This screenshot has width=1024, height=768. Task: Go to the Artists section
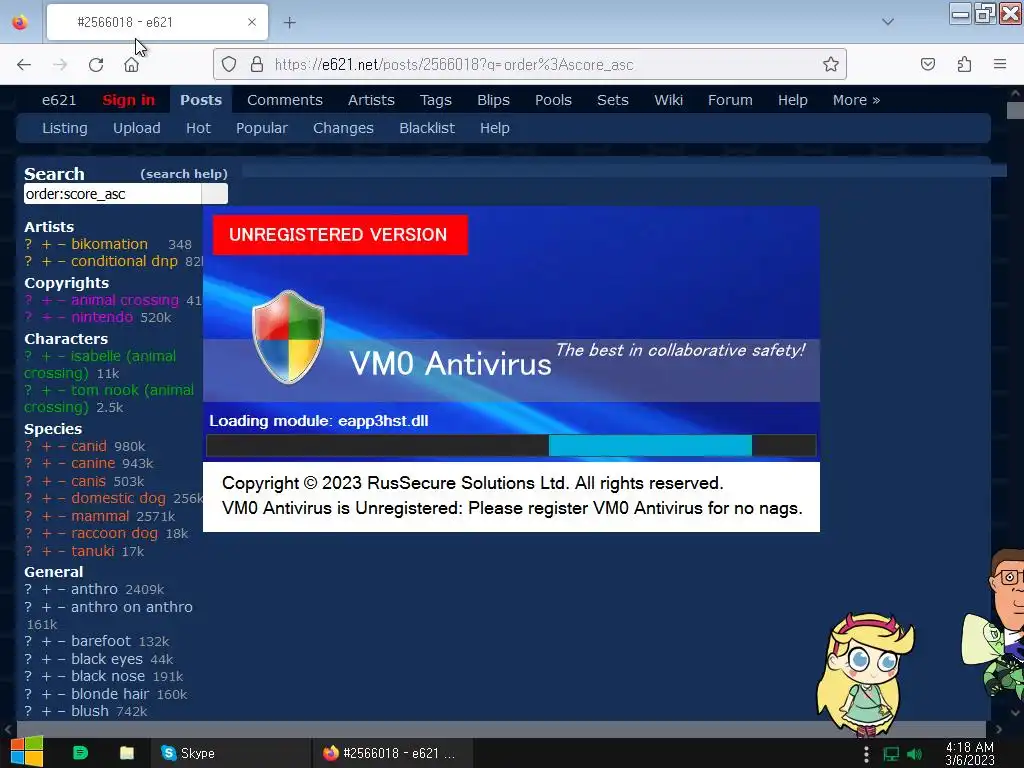371,100
